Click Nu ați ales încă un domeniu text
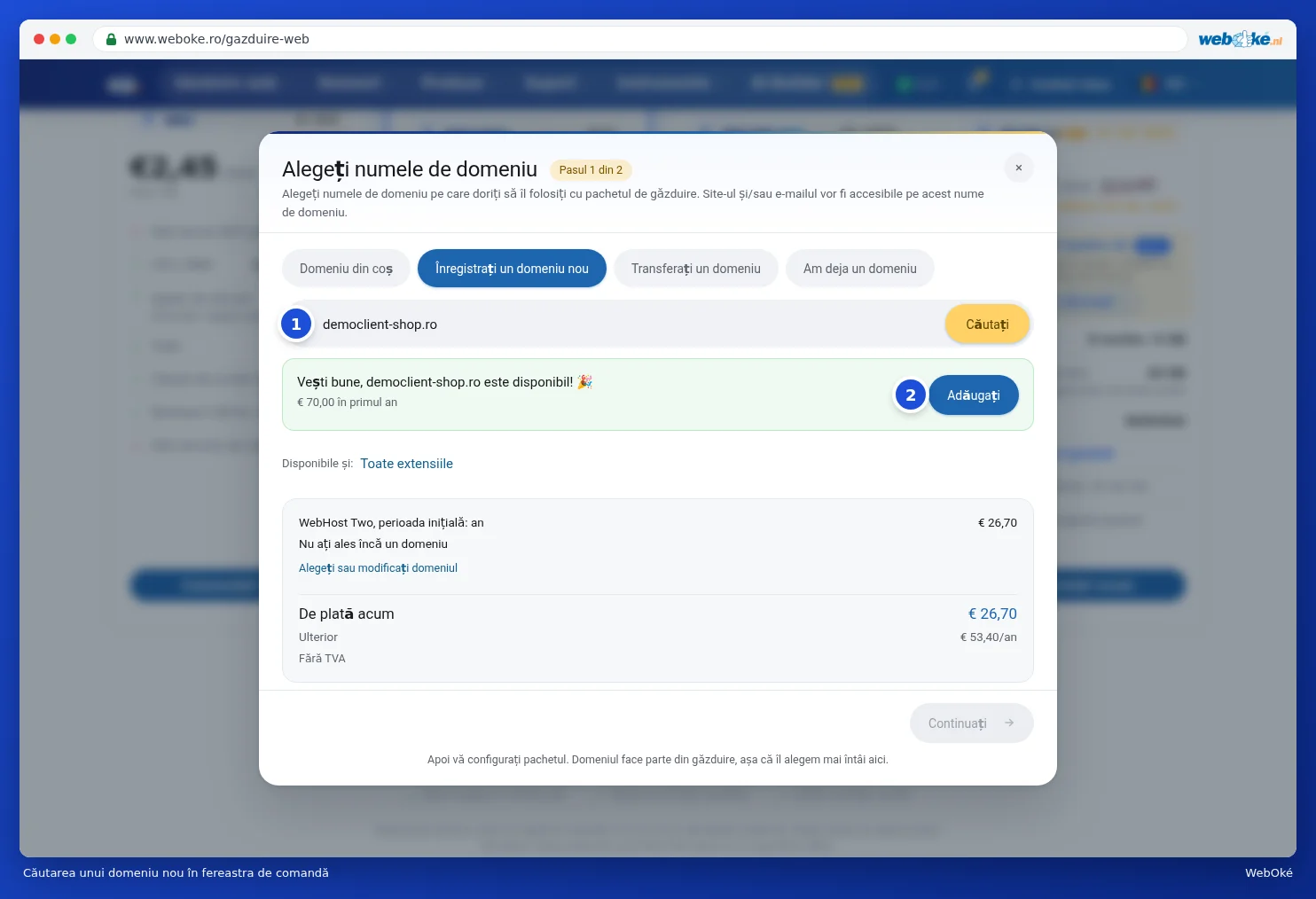The image size is (1316, 899). coord(373,544)
